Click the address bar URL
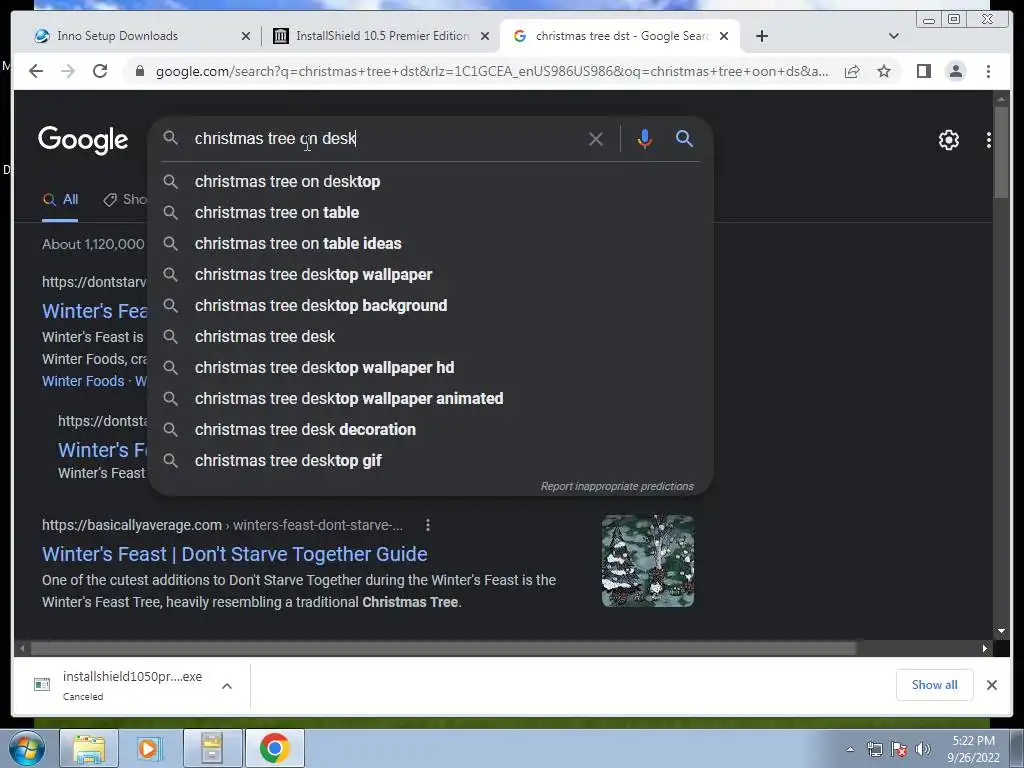This screenshot has width=1024, height=768. (x=492, y=71)
